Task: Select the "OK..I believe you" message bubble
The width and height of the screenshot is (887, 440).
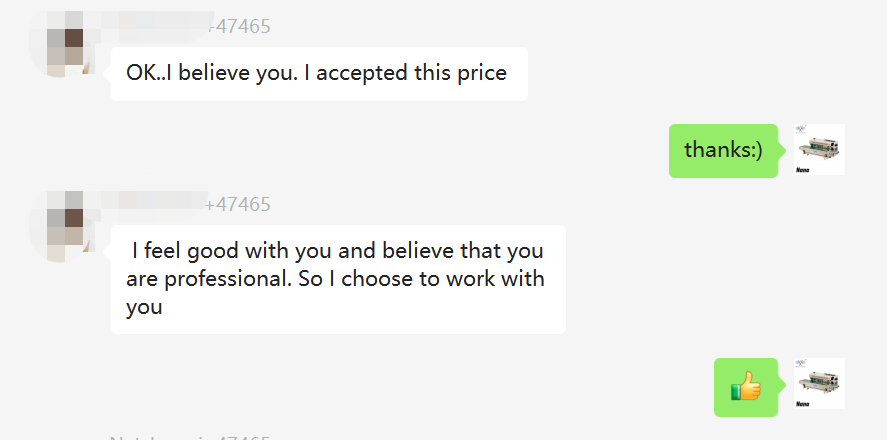Action: pos(318,73)
